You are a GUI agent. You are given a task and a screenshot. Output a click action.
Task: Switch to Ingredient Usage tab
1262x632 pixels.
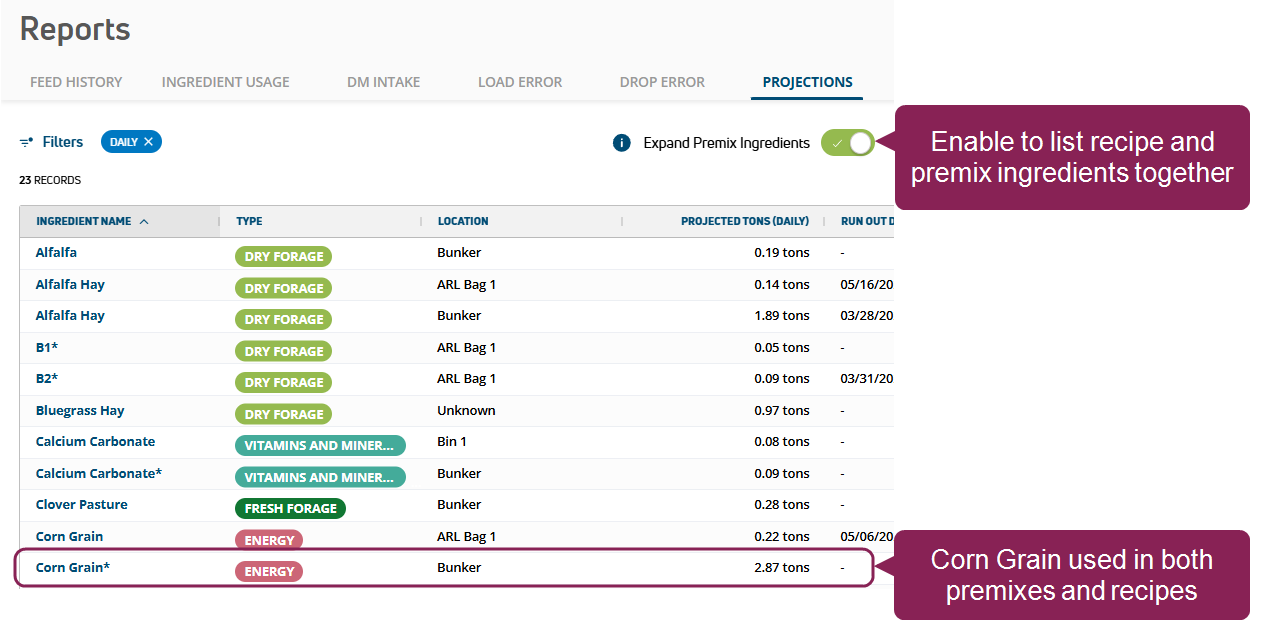(225, 82)
